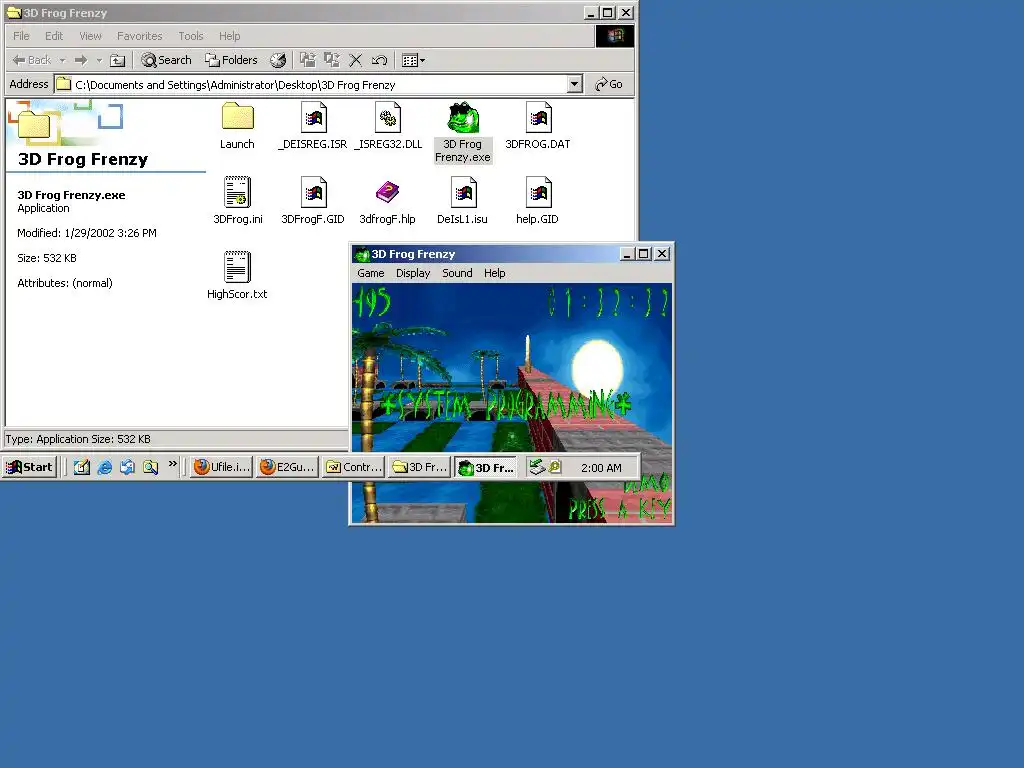Switch to the 3D Fr... folder taskbar button

tap(420, 467)
